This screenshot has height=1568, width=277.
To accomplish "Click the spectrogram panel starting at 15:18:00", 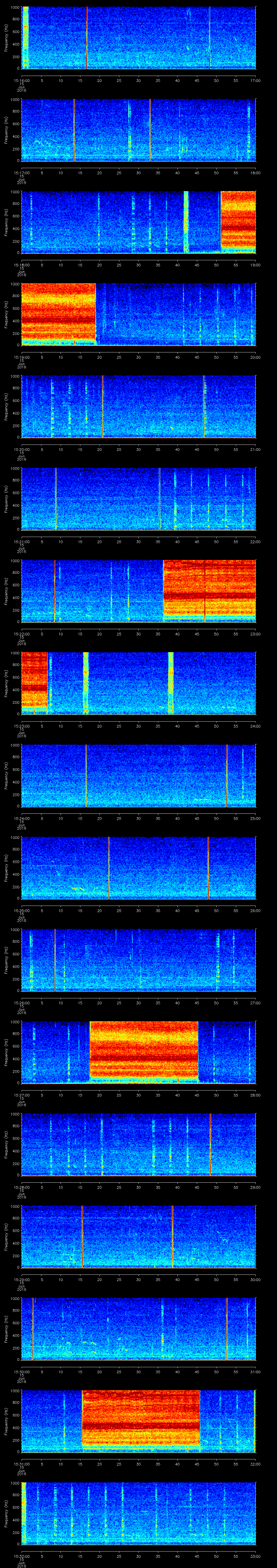I will click(139, 222).
